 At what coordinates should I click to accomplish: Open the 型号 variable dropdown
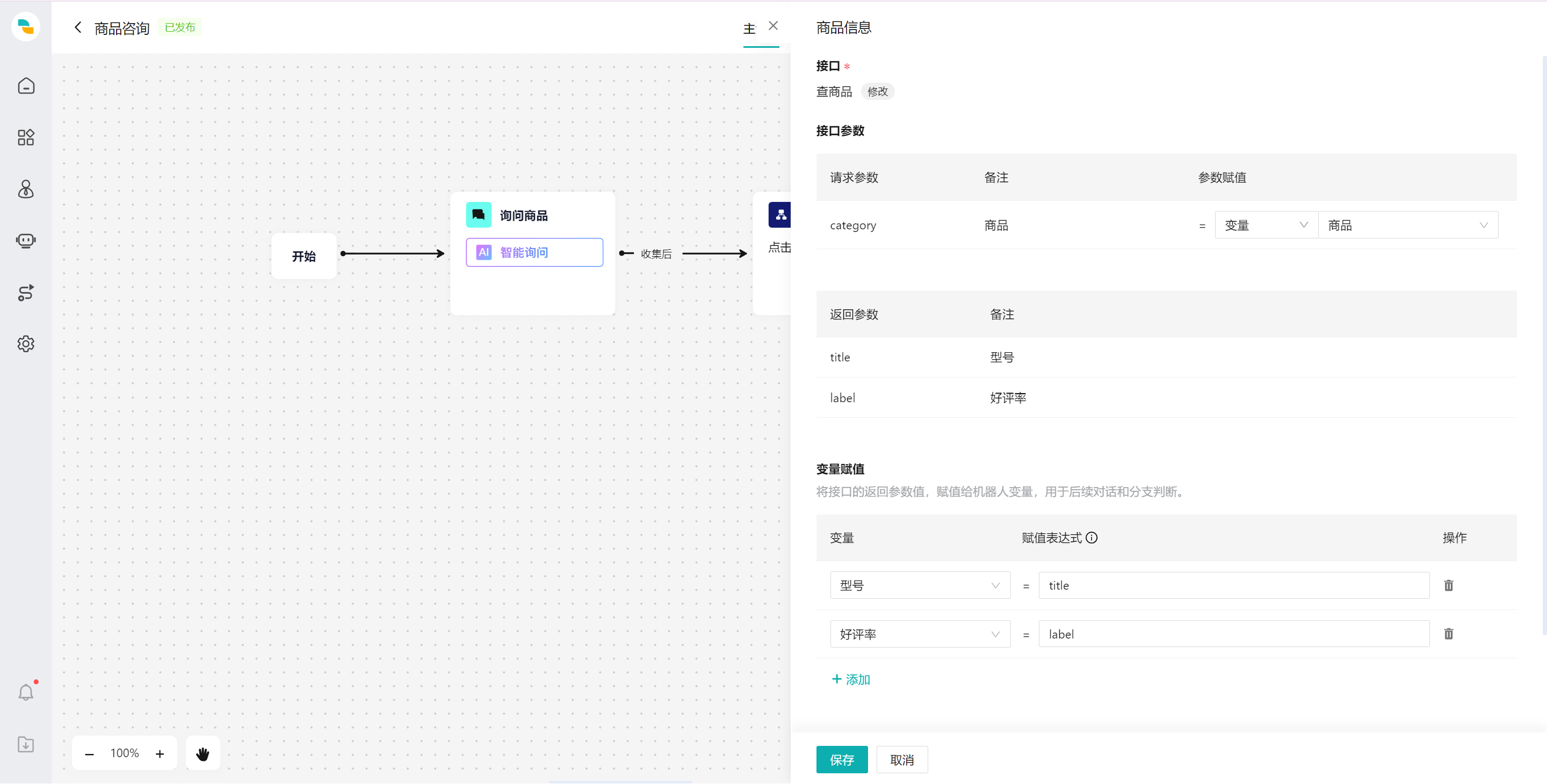[x=920, y=585]
